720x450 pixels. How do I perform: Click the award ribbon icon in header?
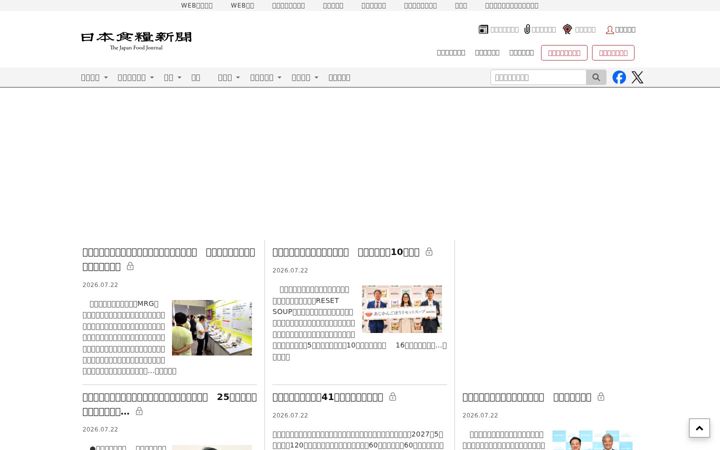(x=568, y=29)
